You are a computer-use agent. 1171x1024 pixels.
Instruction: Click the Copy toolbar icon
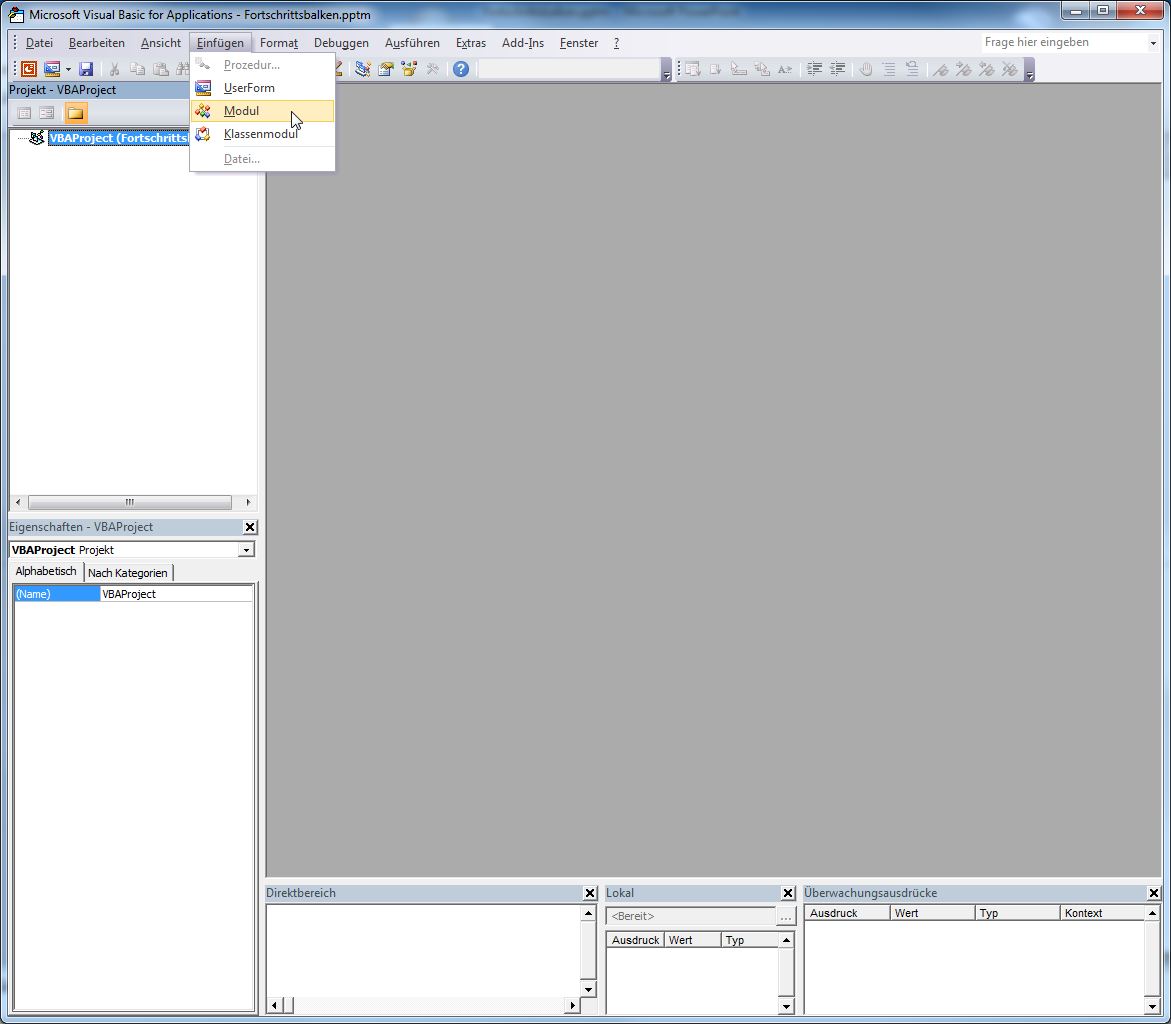(x=137, y=69)
